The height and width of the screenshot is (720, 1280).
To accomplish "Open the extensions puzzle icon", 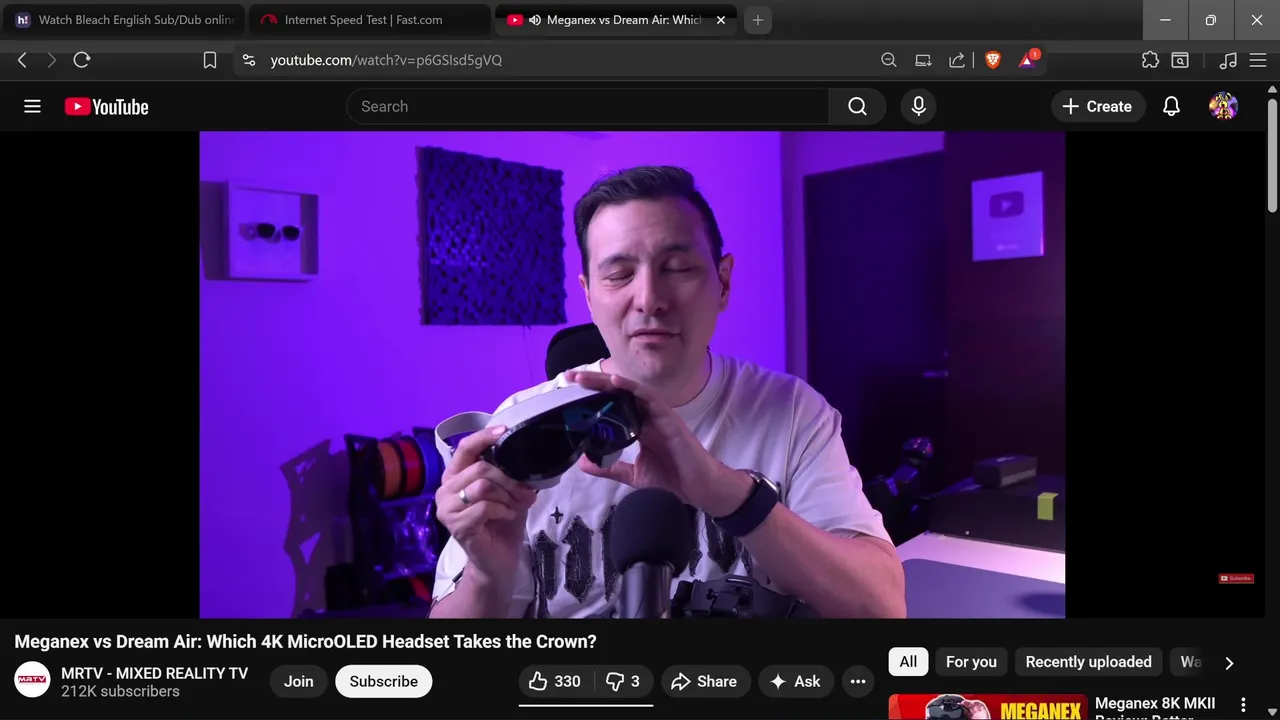I will (x=1150, y=60).
